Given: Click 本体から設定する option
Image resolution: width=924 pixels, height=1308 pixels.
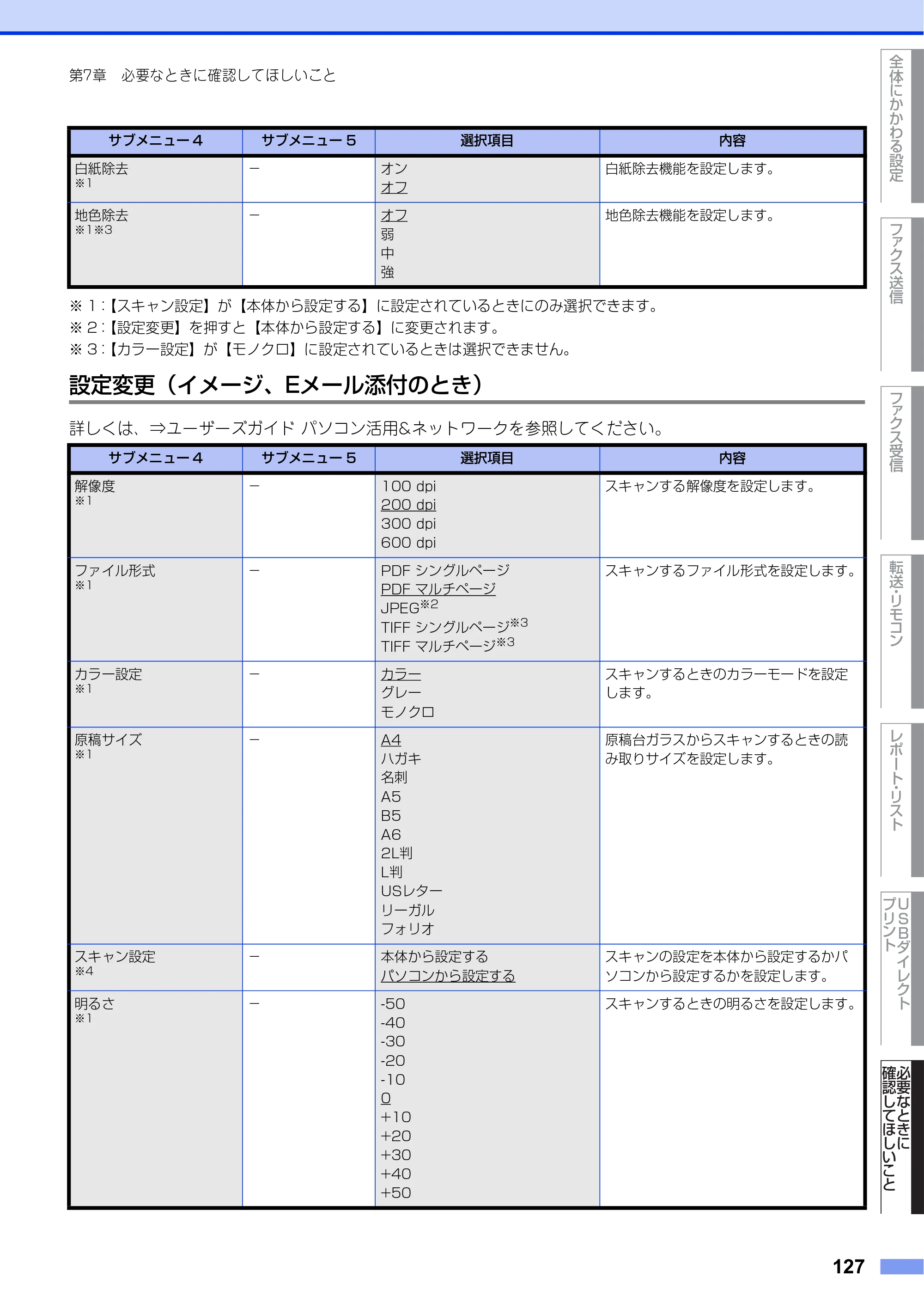Looking at the screenshot, I should coord(434,957).
